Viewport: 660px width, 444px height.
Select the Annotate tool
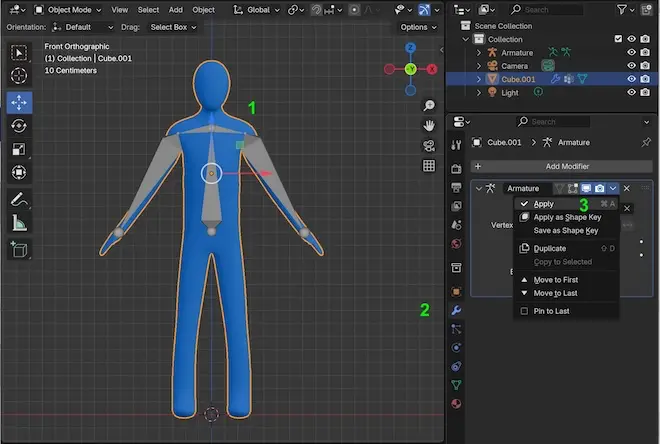click(x=19, y=199)
